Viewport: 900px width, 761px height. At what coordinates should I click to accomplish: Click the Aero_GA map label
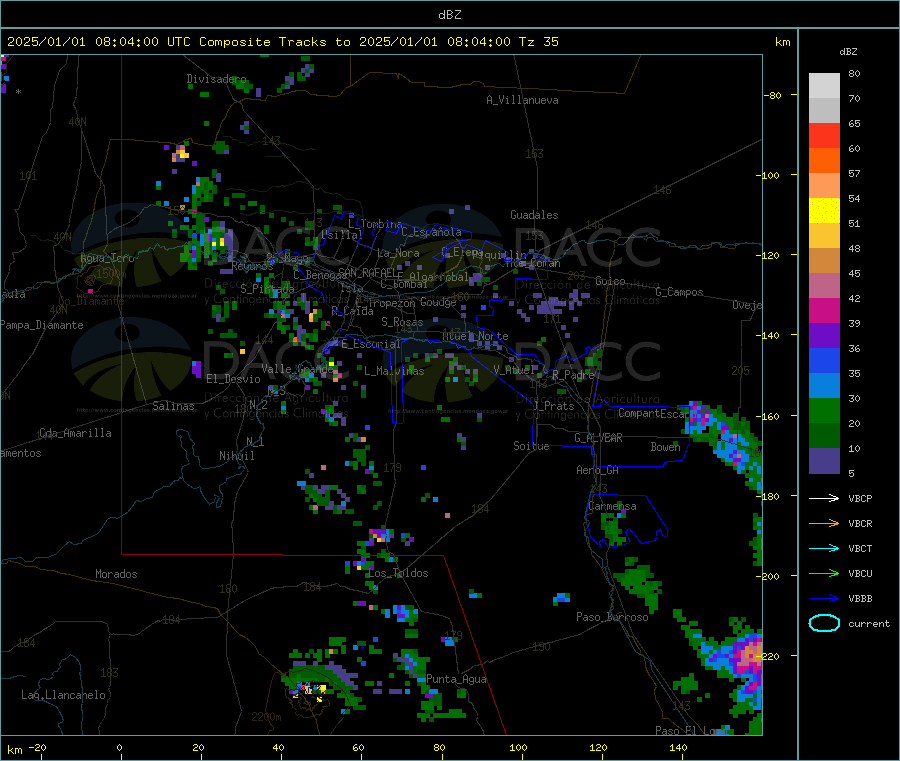597,470
